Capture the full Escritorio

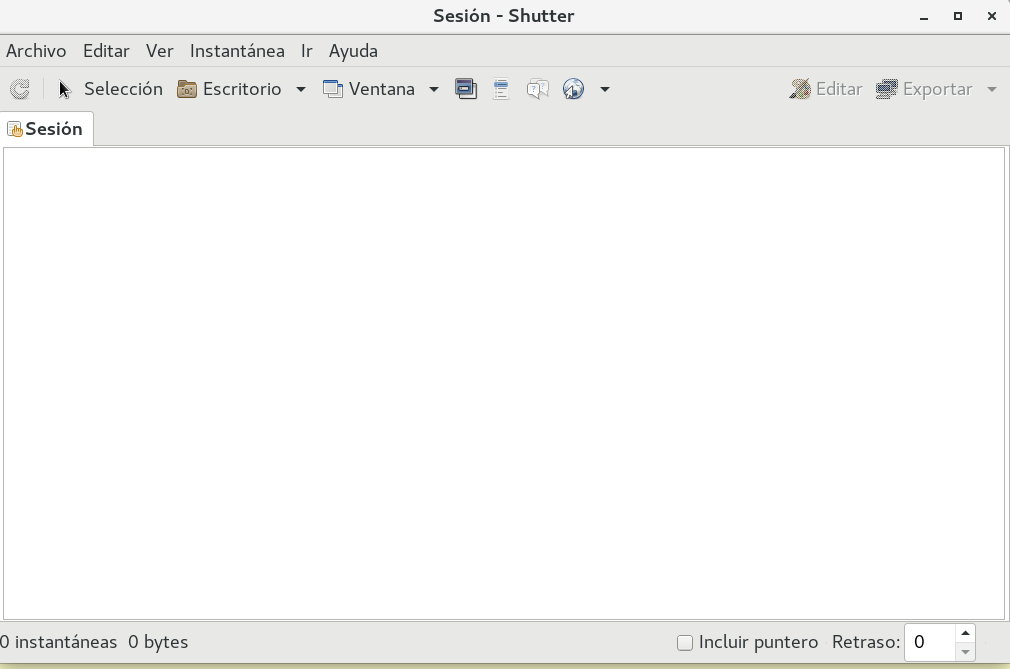230,89
